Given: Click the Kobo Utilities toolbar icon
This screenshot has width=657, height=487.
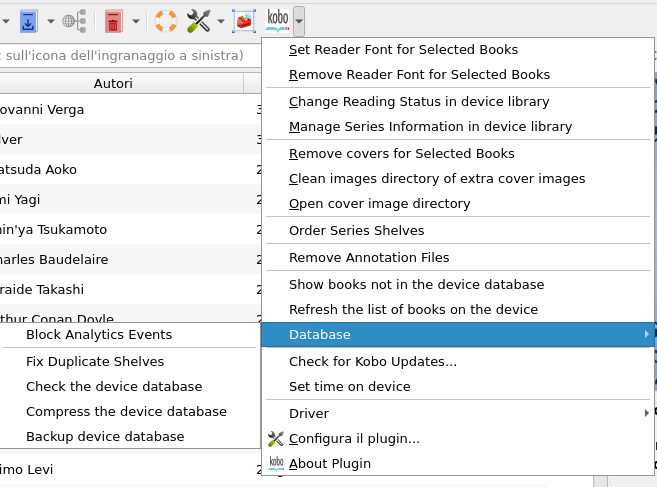Looking at the screenshot, I should click(278, 20).
